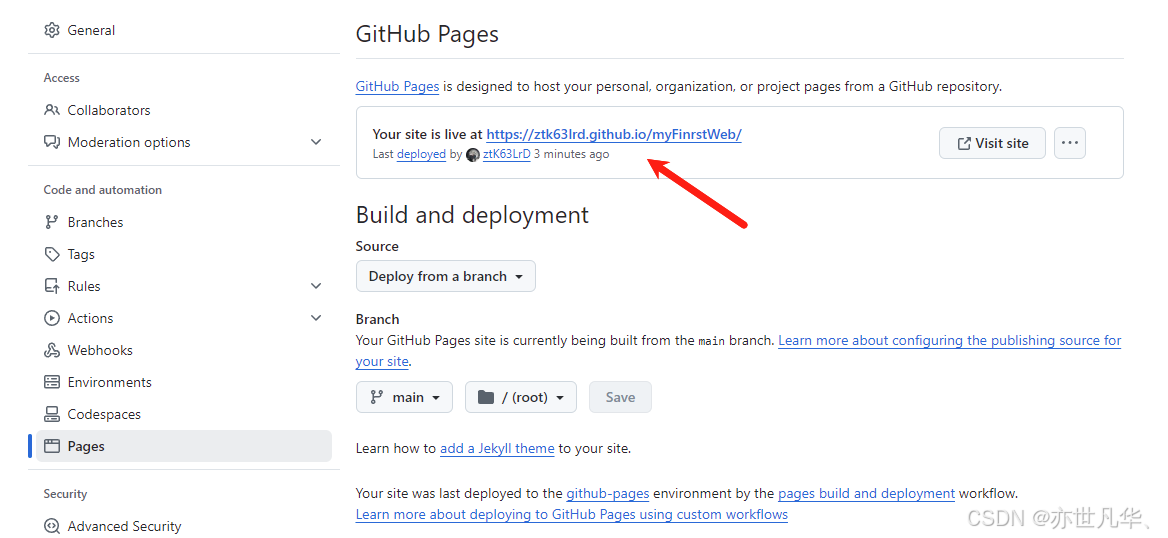Click the Source label
The height and width of the screenshot is (538, 1168).
(x=377, y=246)
